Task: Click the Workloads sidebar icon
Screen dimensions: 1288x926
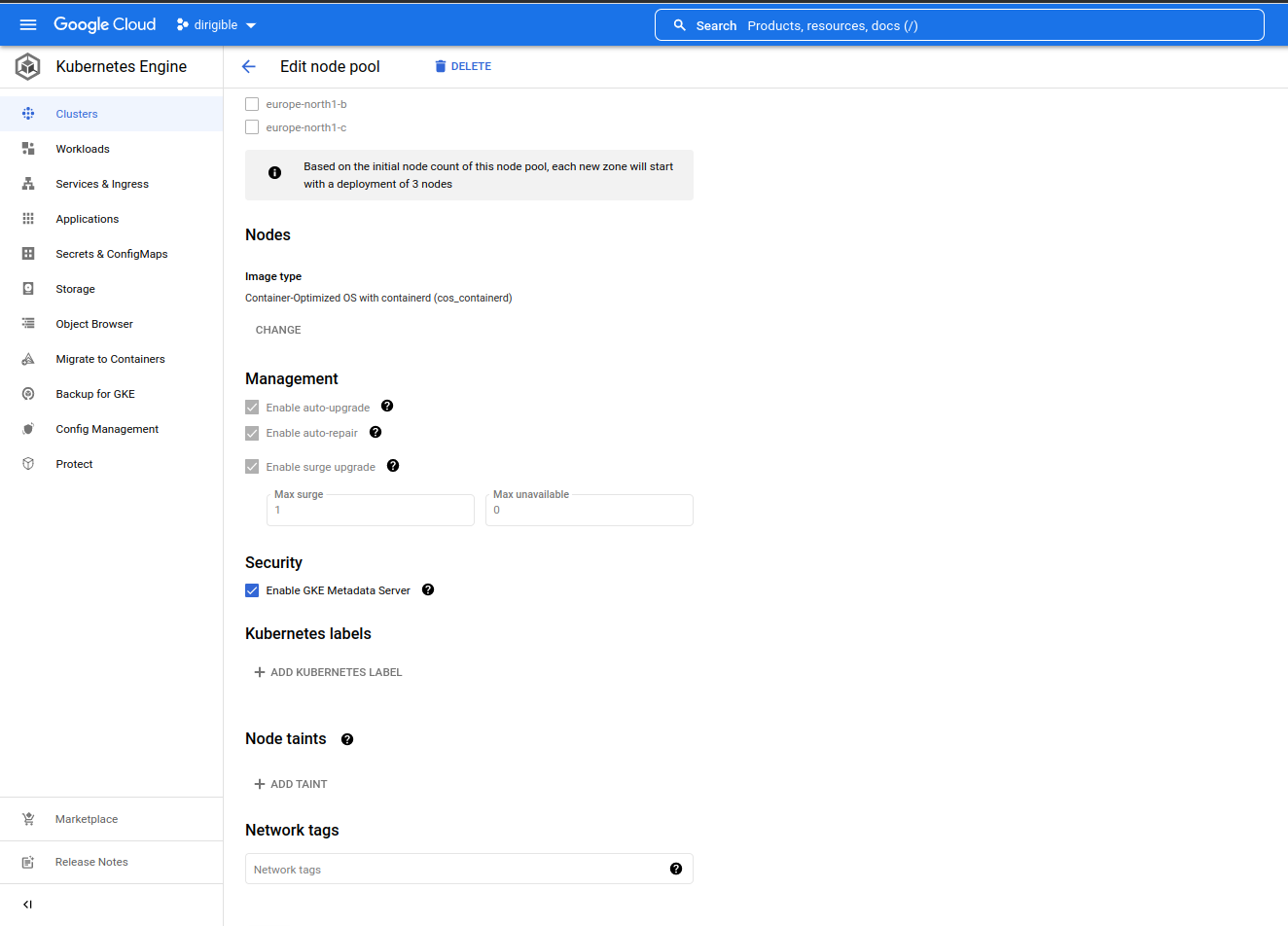Action: coord(28,149)
